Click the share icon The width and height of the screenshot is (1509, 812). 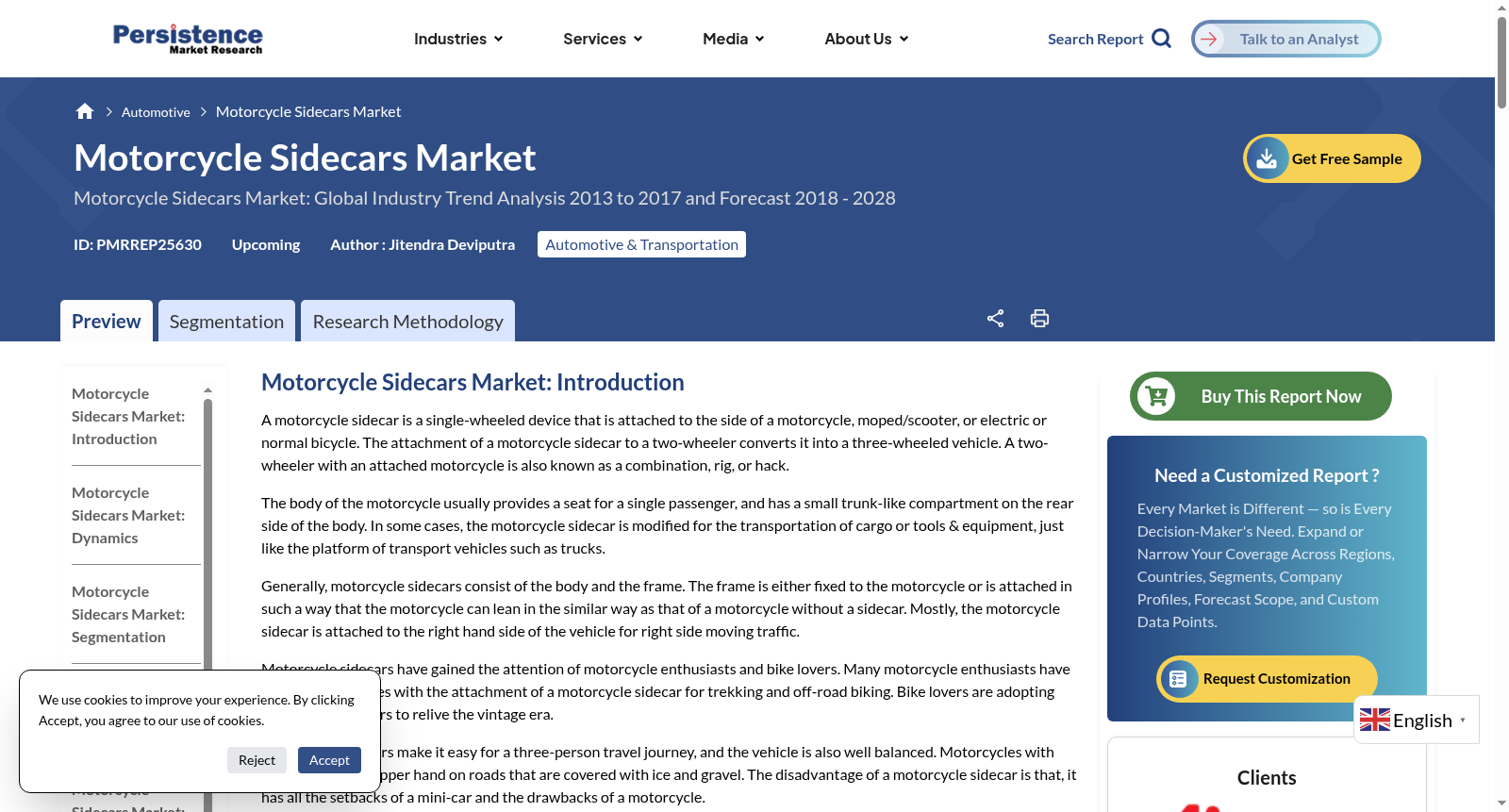[x=995, y=319]
